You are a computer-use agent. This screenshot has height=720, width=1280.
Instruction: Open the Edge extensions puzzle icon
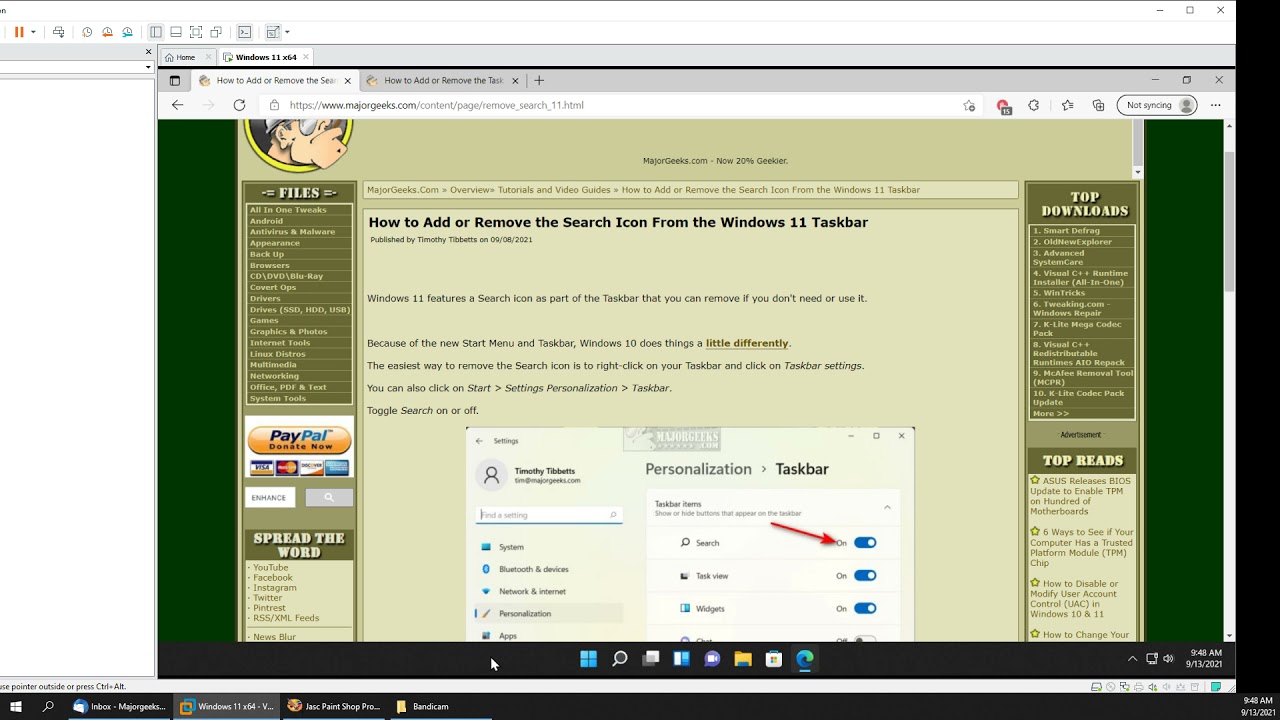tap(1034, 105)
